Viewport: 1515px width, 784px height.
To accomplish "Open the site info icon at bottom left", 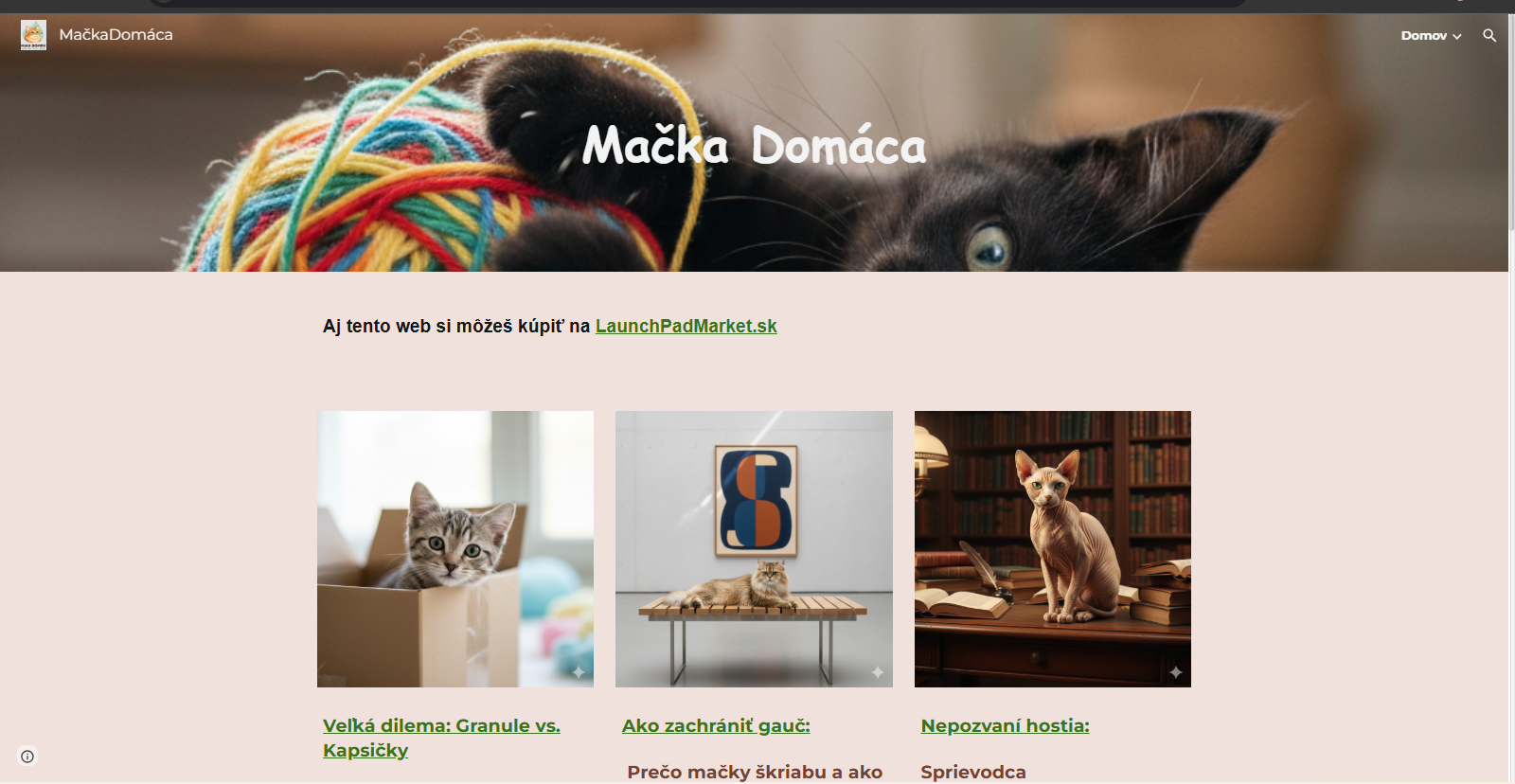I will (27, 756).
